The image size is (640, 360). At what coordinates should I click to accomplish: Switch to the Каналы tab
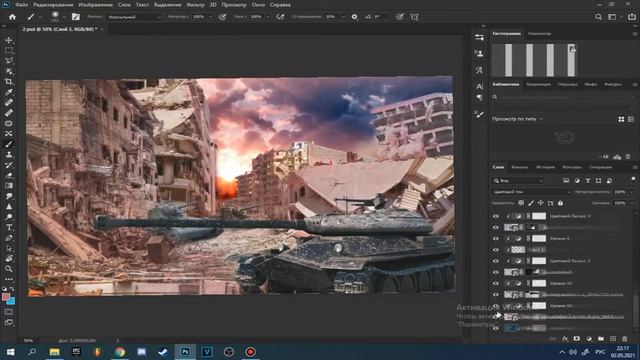519,167
